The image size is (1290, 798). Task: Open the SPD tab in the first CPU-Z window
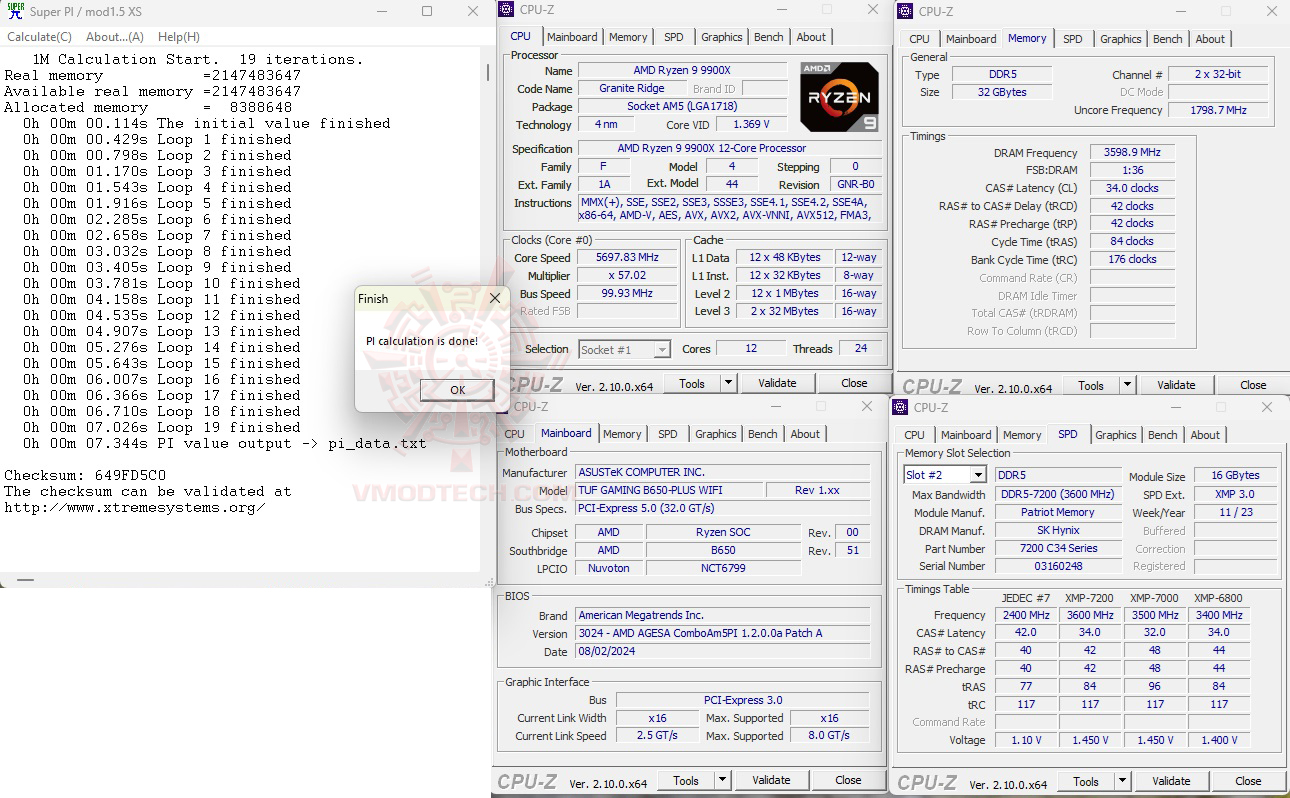(x=673, y=37)
